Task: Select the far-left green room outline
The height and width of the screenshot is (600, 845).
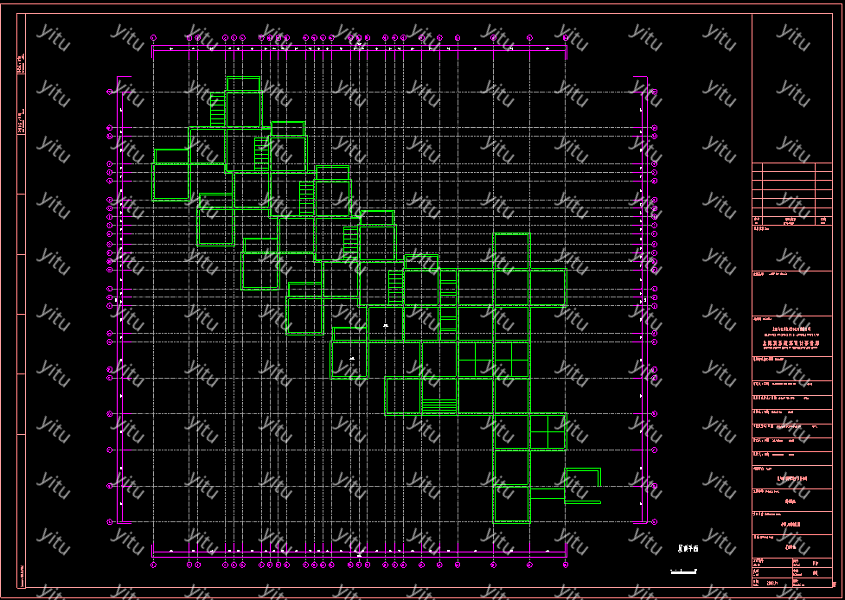Action: [x=171, y=181]
